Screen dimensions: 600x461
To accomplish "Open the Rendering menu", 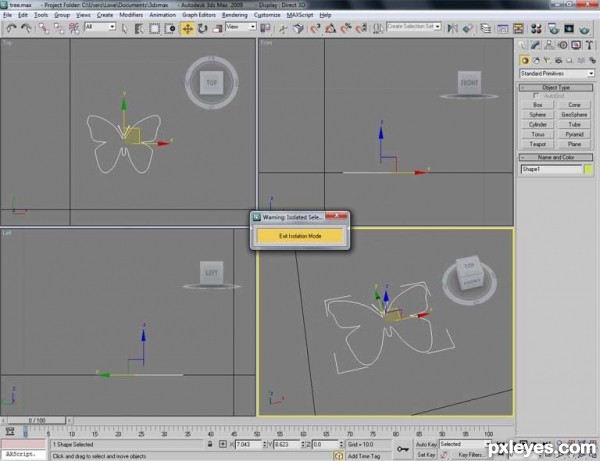I will pyautogui.click(x=235, y=15).
